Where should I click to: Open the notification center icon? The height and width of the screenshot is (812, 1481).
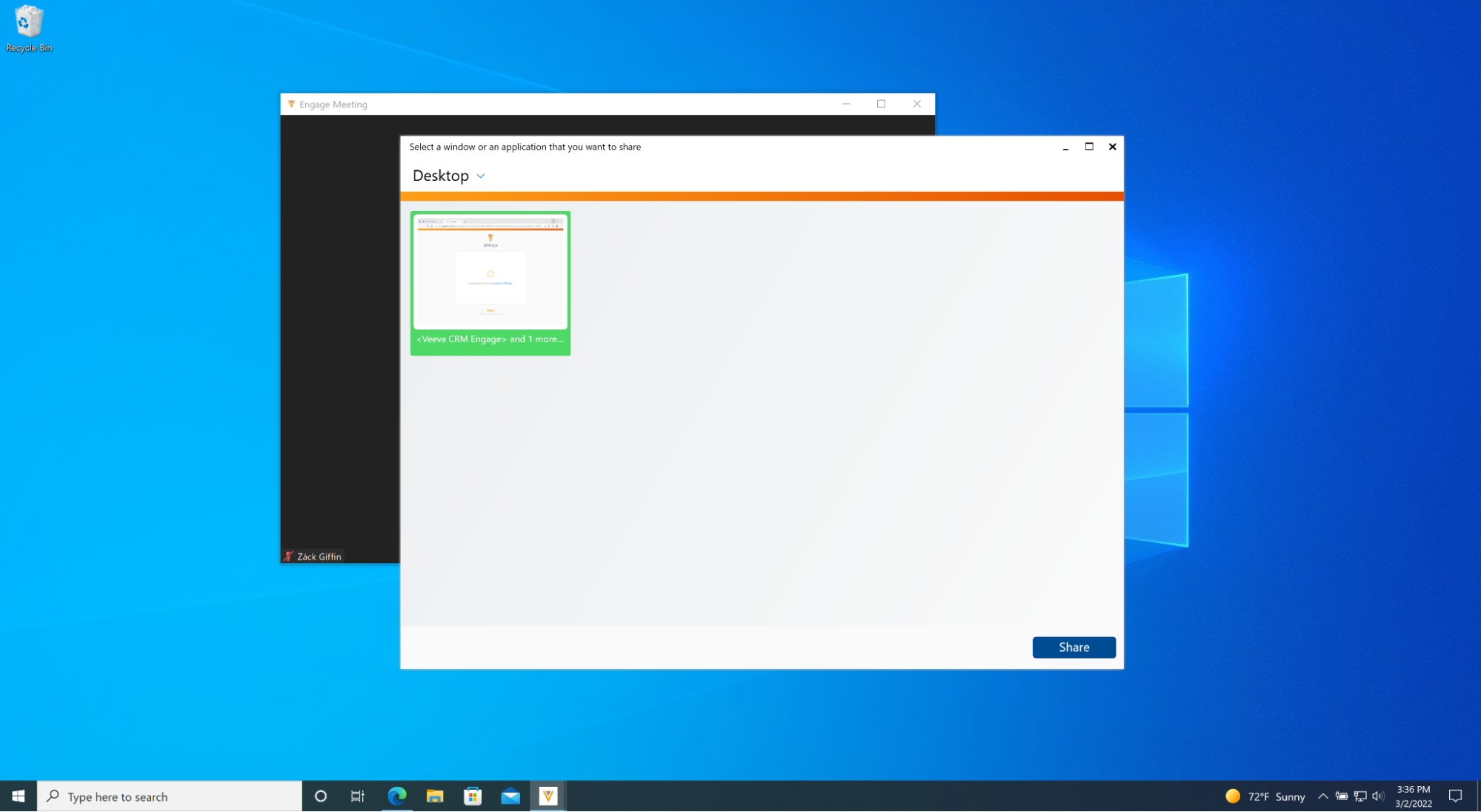[x=1455, y=796]
